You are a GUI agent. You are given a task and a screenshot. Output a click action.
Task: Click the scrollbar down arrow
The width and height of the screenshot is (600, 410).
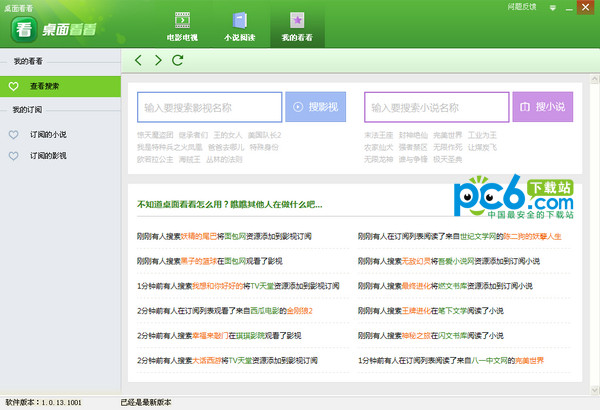[595, 390]
